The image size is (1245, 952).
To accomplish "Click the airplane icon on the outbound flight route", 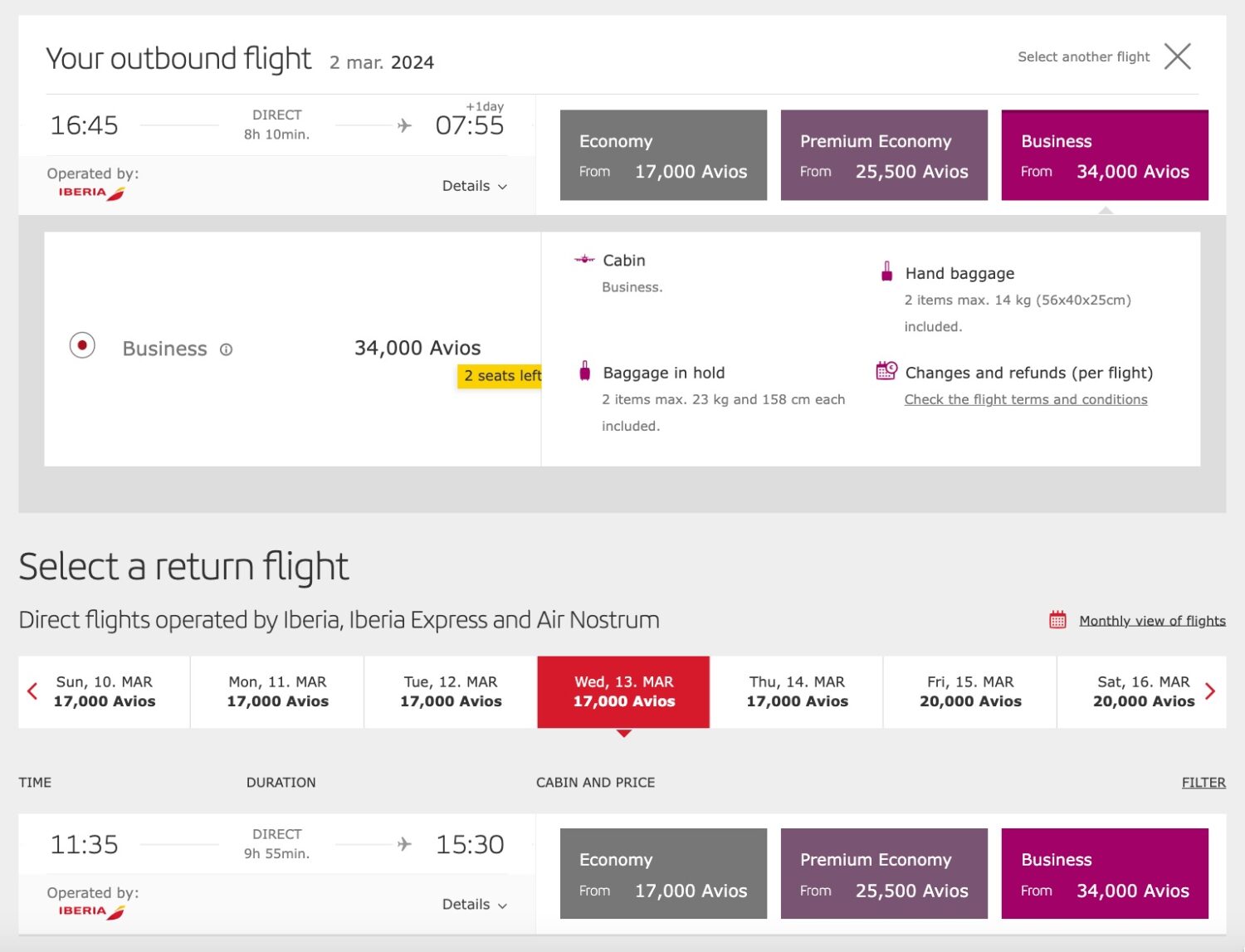I will point(404,124).
